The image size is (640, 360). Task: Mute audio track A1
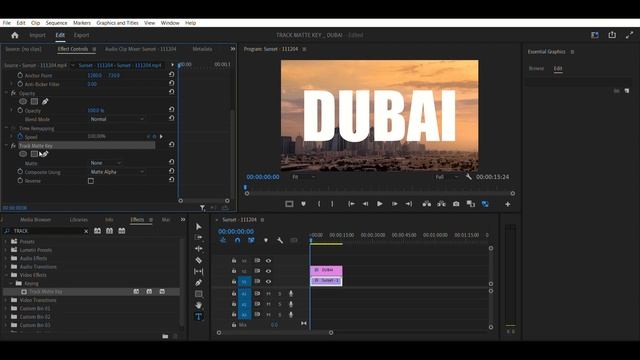click(x=268, y=293)
